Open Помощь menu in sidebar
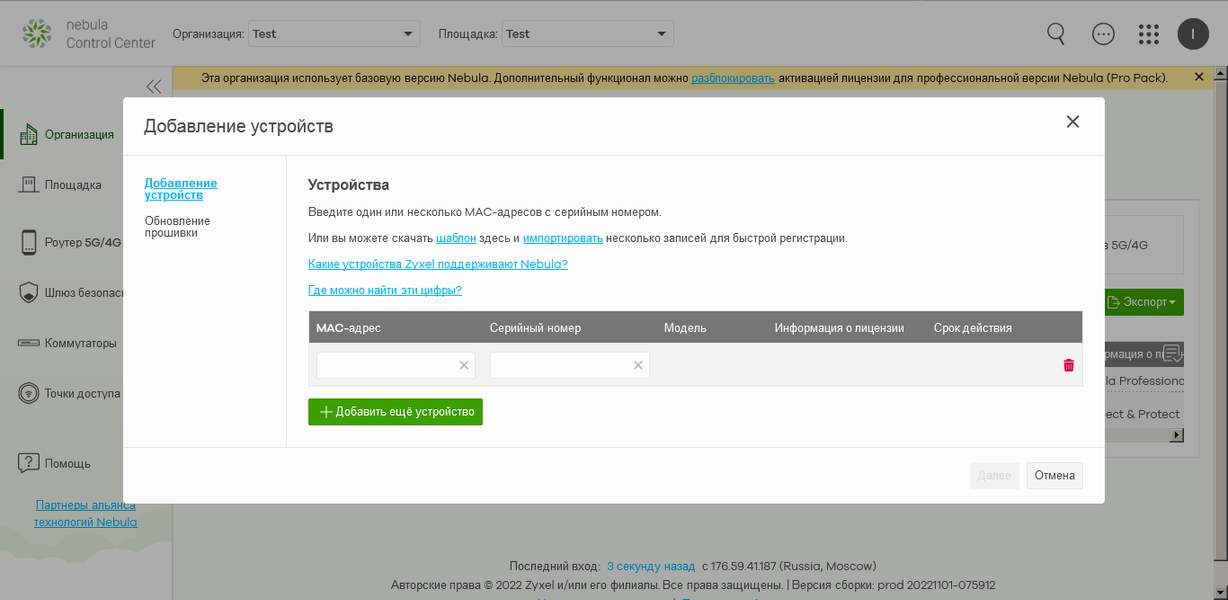This screenshot has width=1228, height=600. 67,463
